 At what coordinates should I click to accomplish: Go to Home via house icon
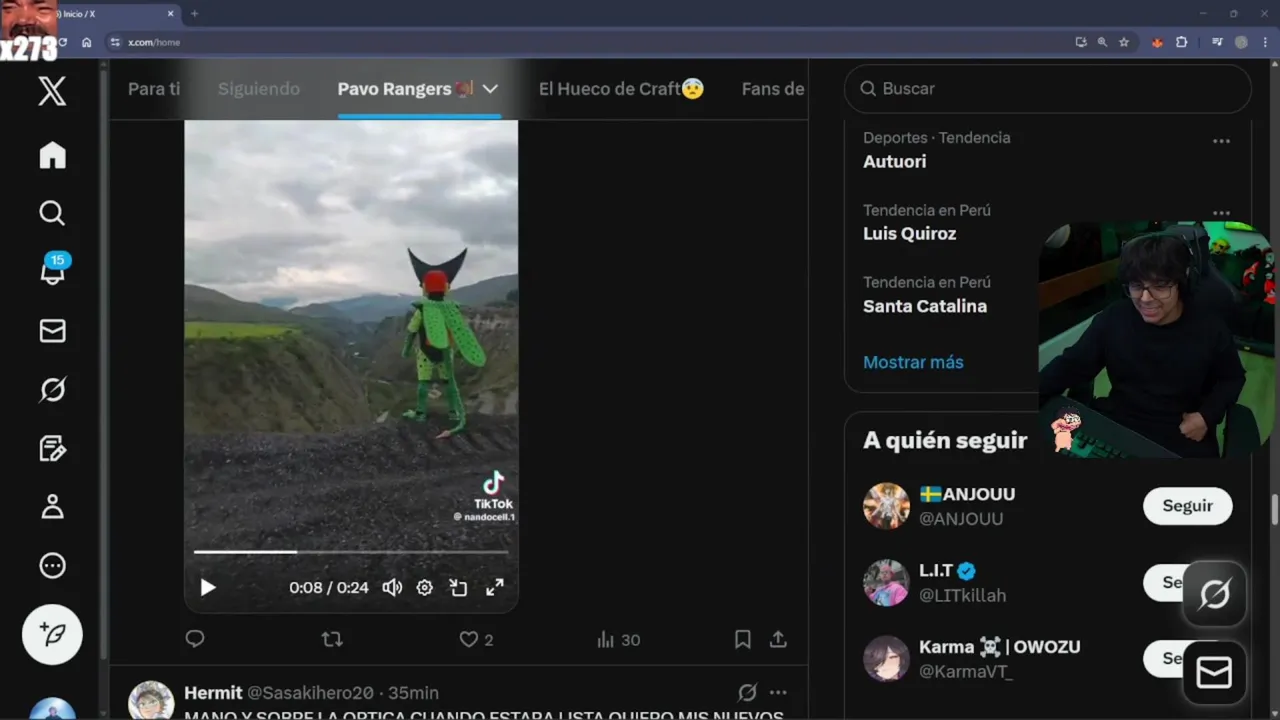click(52, 155)
